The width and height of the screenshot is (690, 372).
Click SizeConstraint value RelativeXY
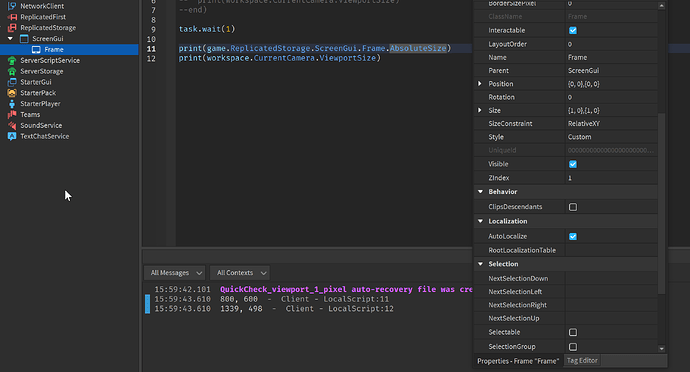611,124
